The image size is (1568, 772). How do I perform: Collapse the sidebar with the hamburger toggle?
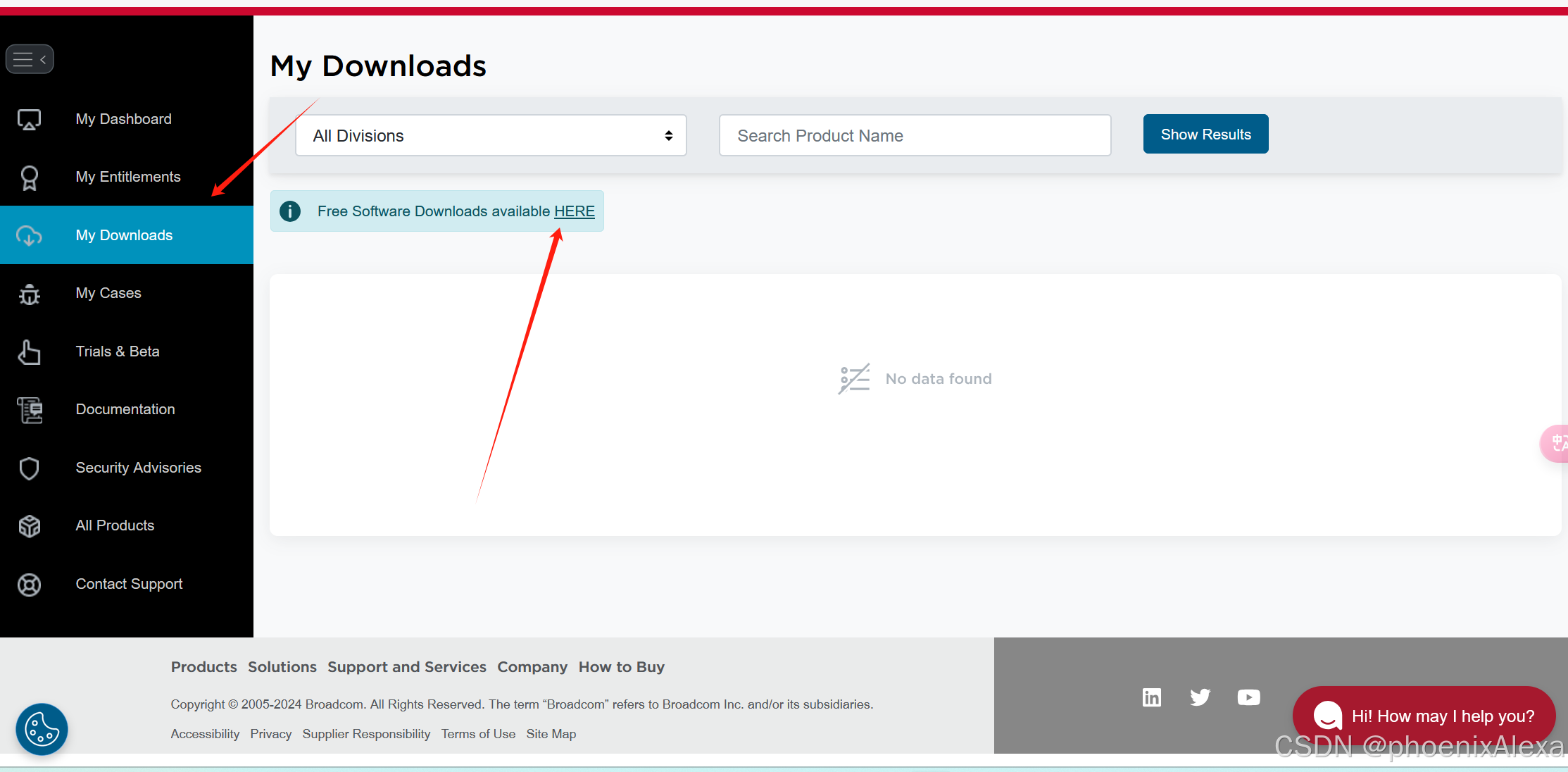[x=30, y=60]
